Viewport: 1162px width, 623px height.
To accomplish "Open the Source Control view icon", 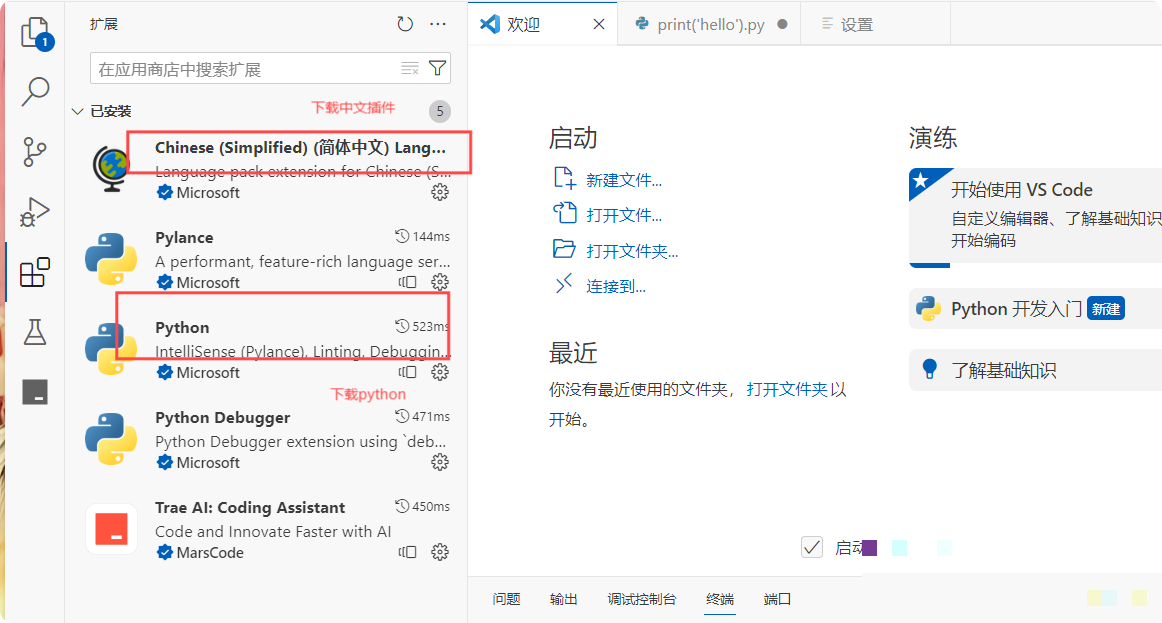I will 35,152.
